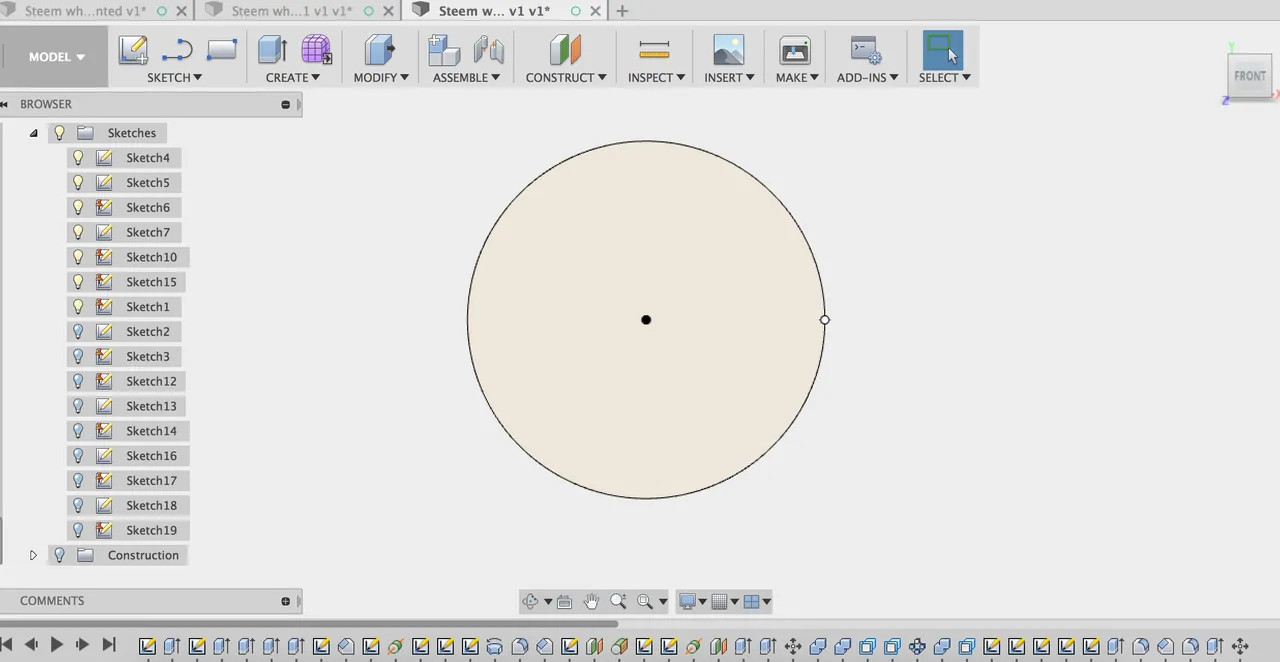This screenshot has height=662, width=1280.
Task: Select the circle's center point
Action: coord(646,320)
